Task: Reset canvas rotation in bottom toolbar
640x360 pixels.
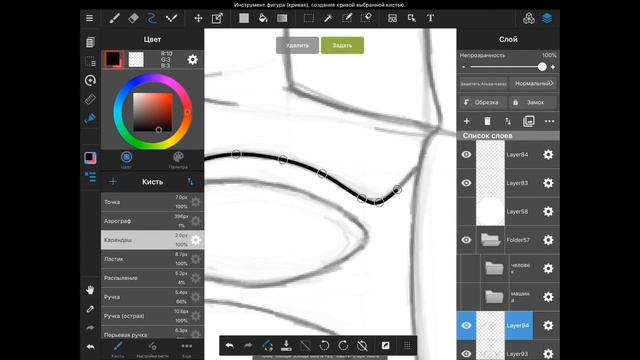Action: (x=362, y=346)
